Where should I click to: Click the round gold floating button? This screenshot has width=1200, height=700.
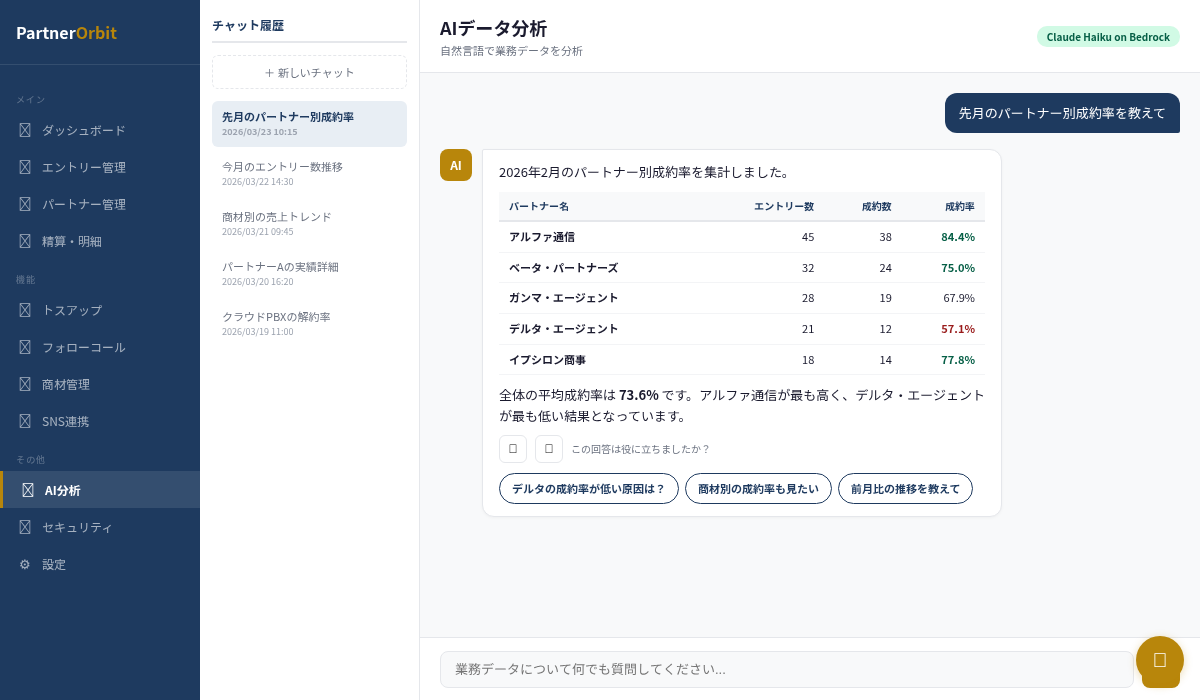pos(1160,660)
